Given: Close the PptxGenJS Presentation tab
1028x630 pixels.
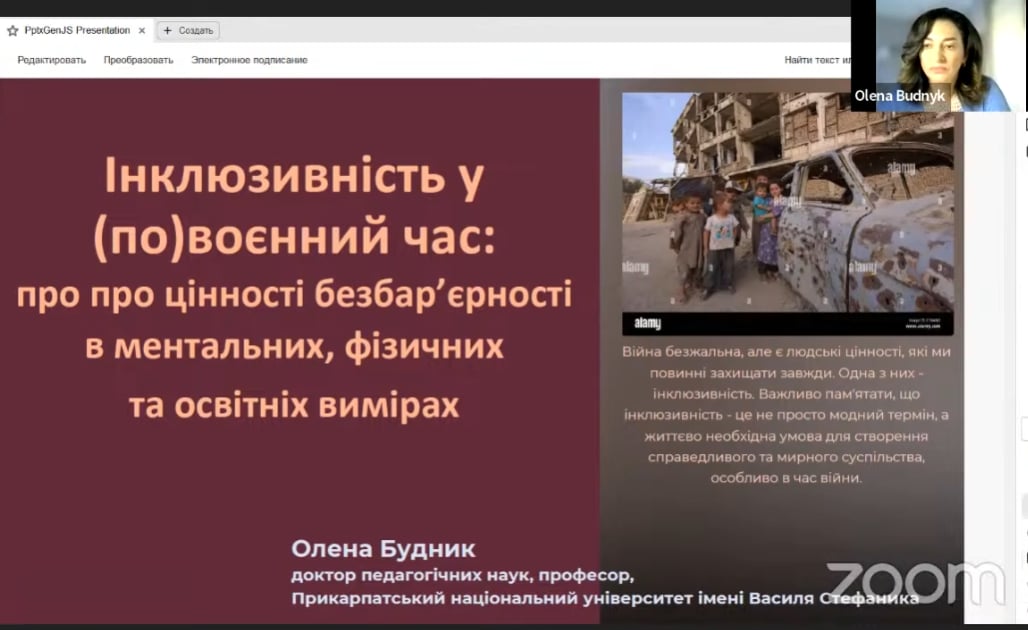Looking at the screenshot, I should pyautogui.click(x=141, y=30).
